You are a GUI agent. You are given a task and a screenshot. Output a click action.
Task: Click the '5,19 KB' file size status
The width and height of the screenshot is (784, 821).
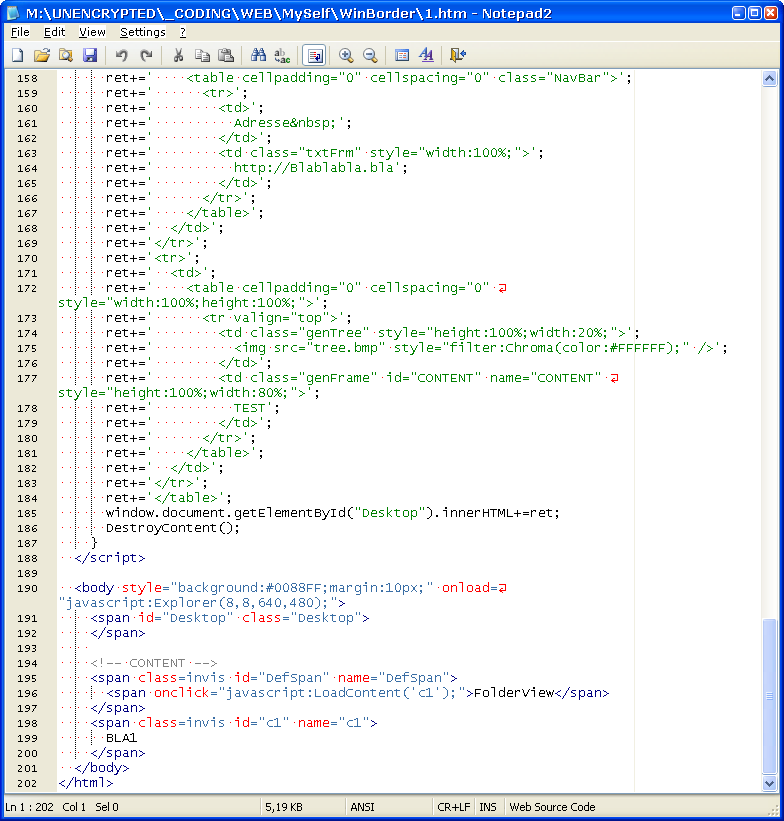284,807
